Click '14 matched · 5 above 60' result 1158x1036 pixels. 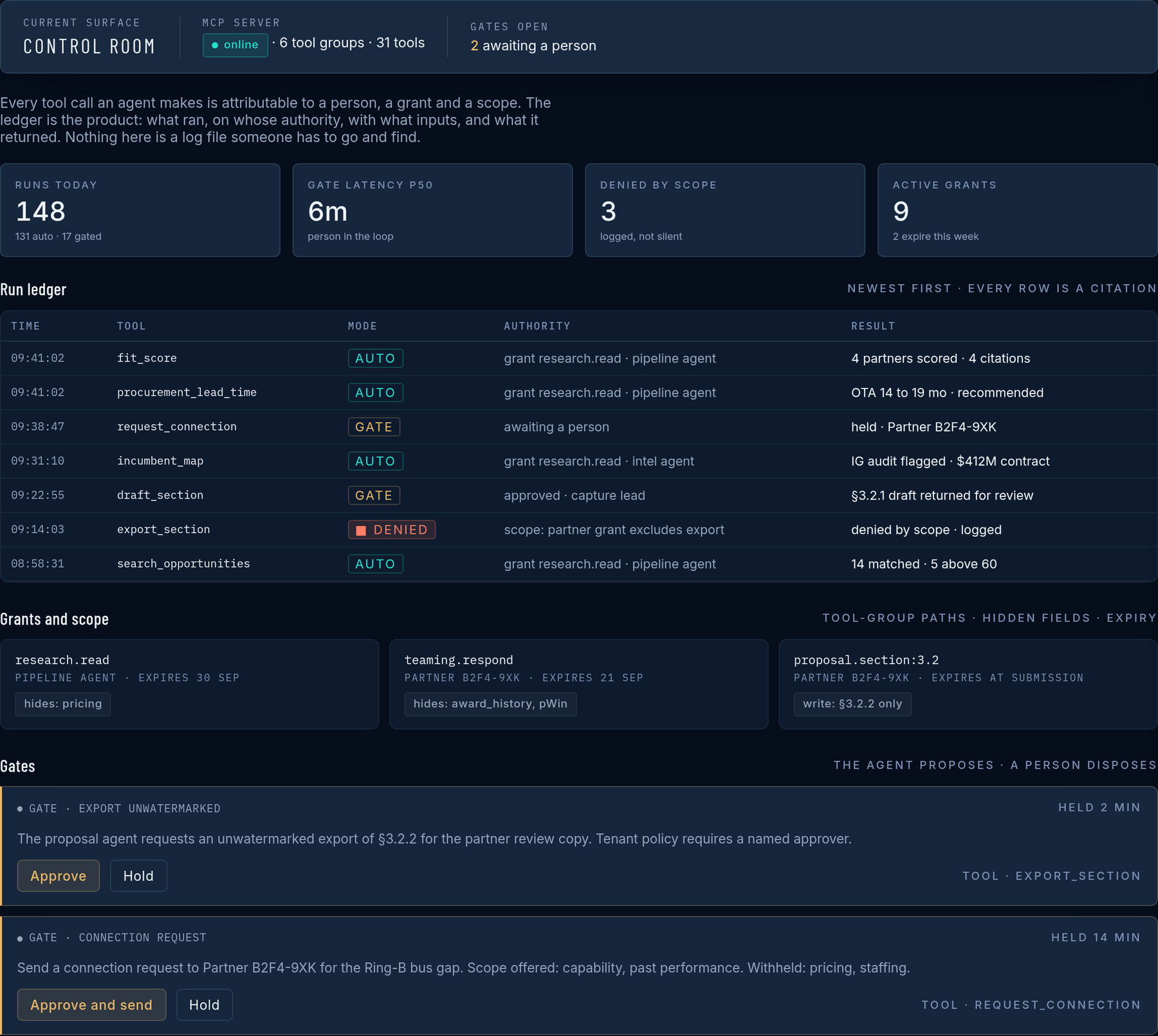[x=924, y=563]
